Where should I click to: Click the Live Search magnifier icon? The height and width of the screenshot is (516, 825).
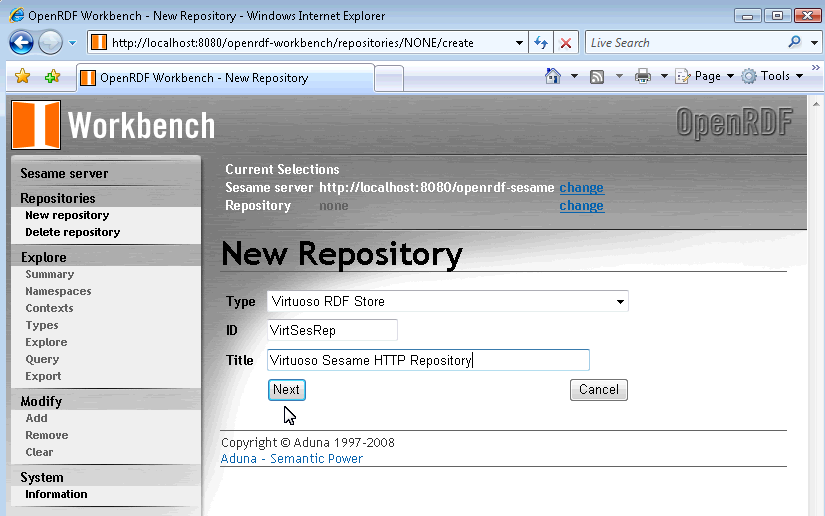[x=795, y=43]
